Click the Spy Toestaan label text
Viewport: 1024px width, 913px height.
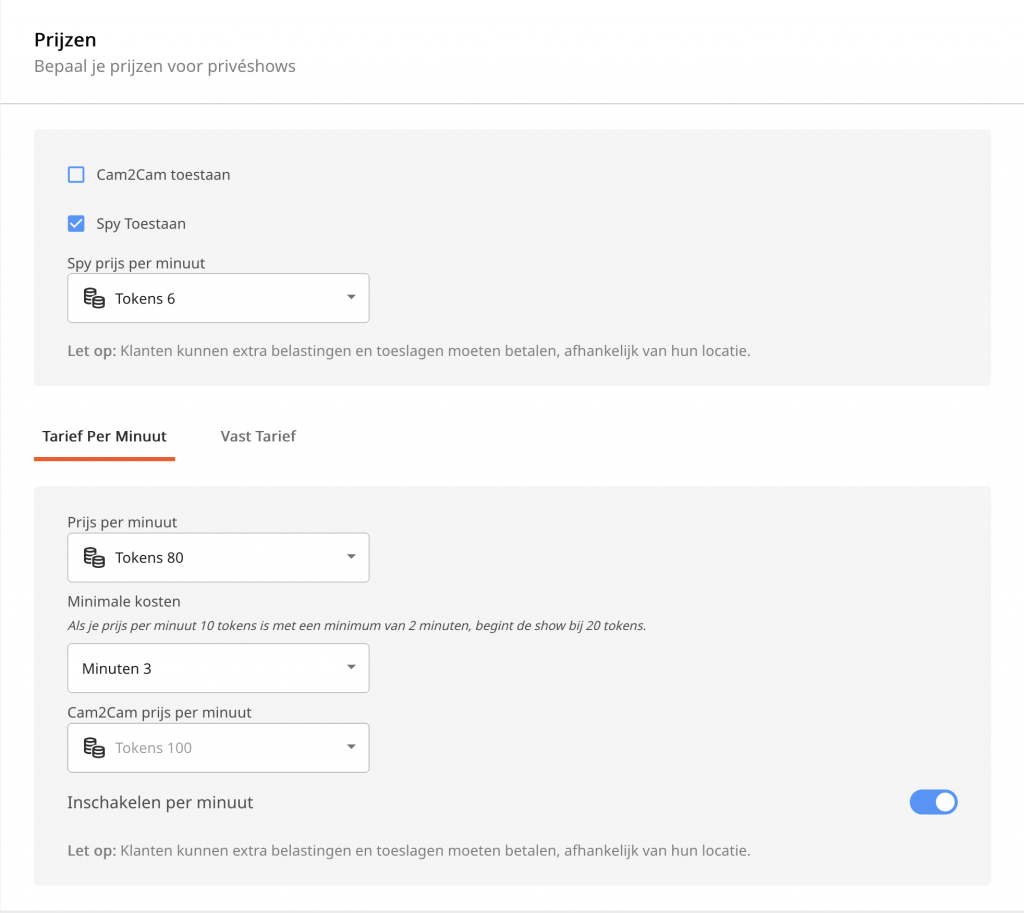click(x=141, y=224)
